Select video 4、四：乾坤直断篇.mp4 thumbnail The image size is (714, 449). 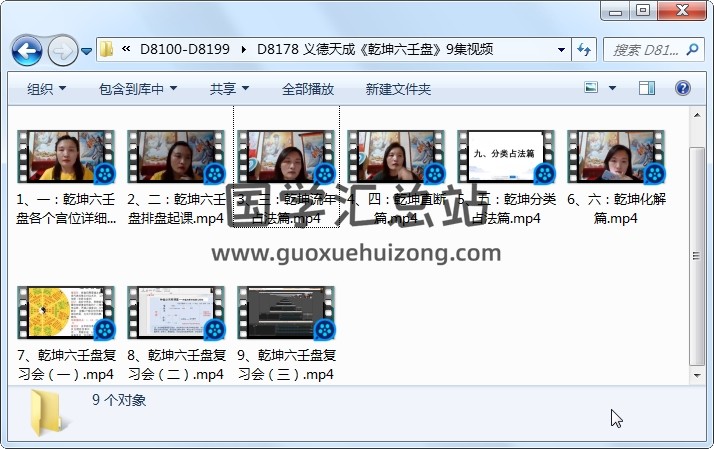[396, 157]
